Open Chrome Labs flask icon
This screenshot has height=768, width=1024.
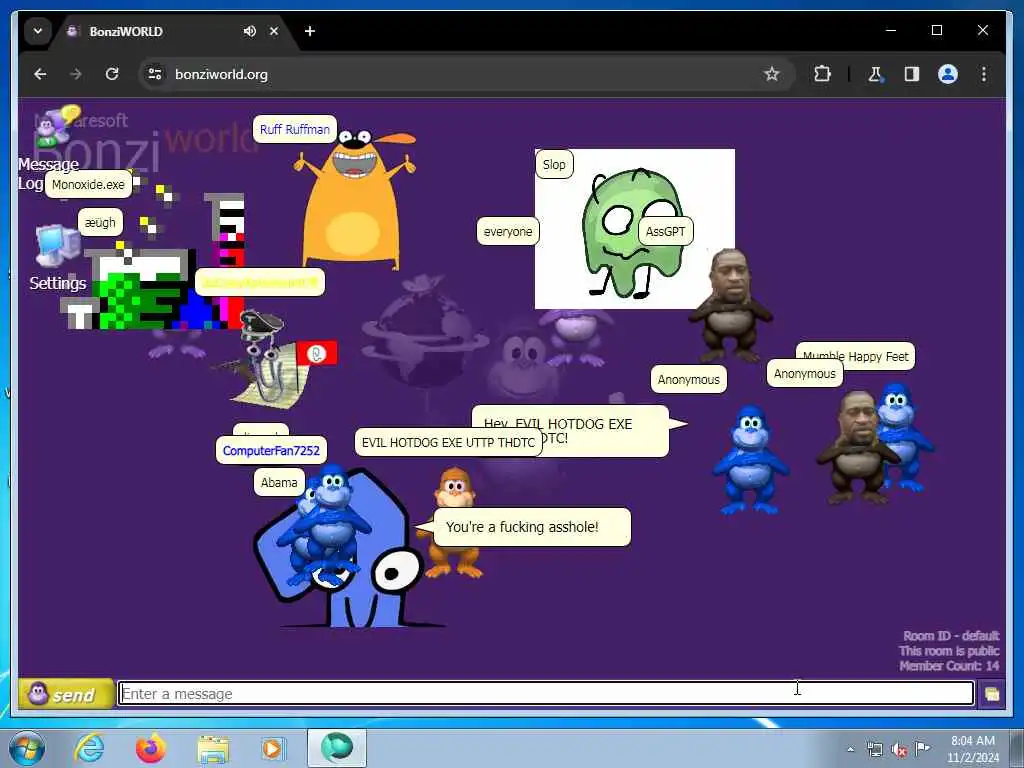875,74
